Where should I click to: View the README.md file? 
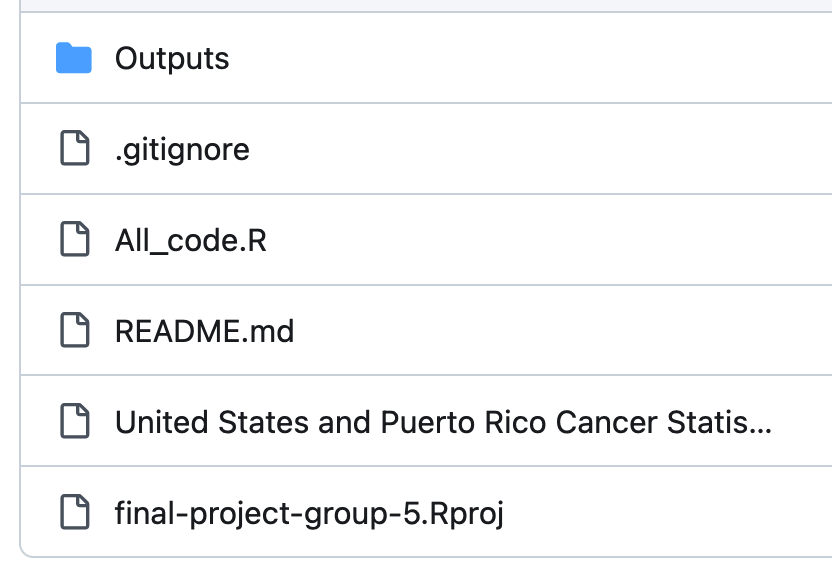(204, 331)
